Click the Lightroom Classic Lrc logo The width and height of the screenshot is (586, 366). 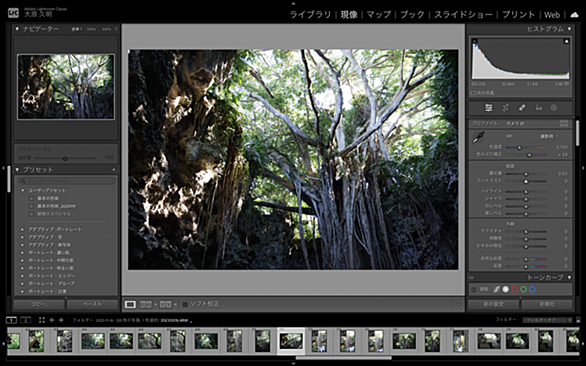13,13
